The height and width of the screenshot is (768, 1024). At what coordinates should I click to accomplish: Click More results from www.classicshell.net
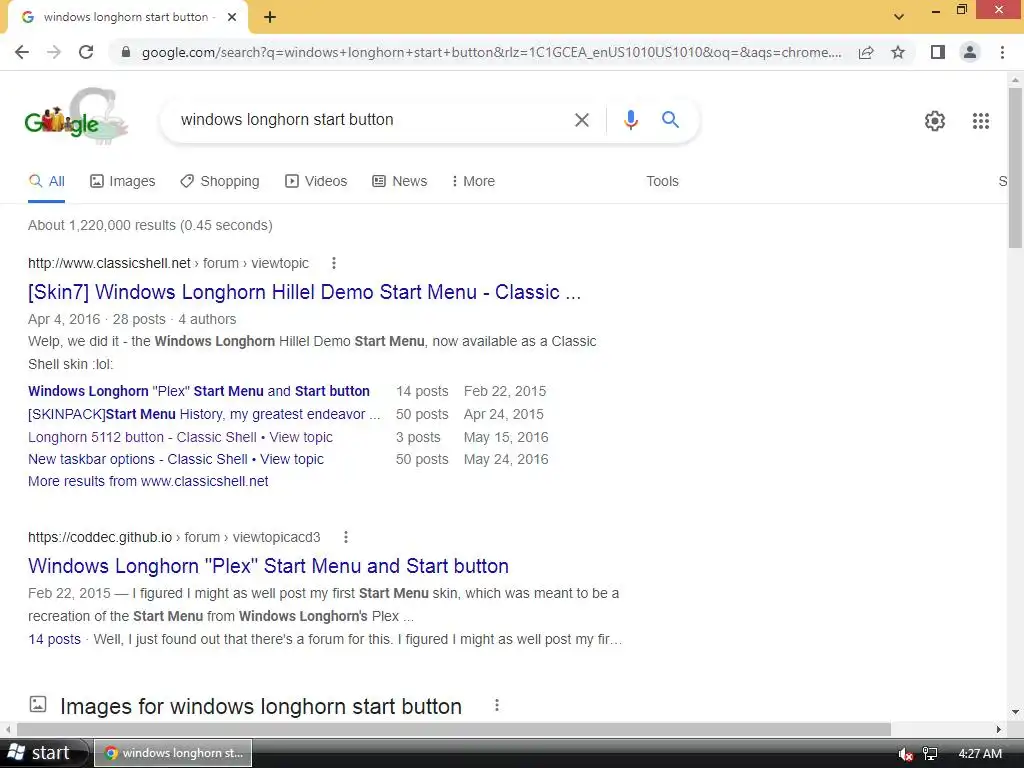[x=148, y=481]
